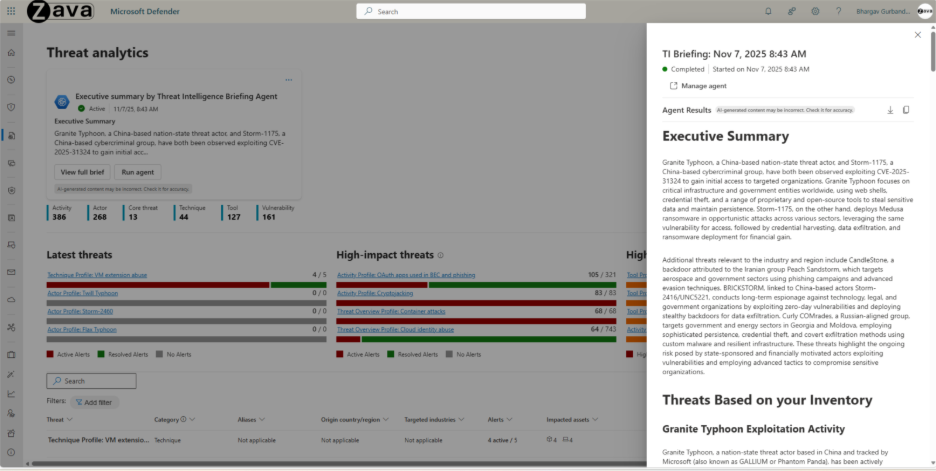Expand the Alerts column header dropdown
Viewport: 936px width, 471px height.
tap(509, 420)
